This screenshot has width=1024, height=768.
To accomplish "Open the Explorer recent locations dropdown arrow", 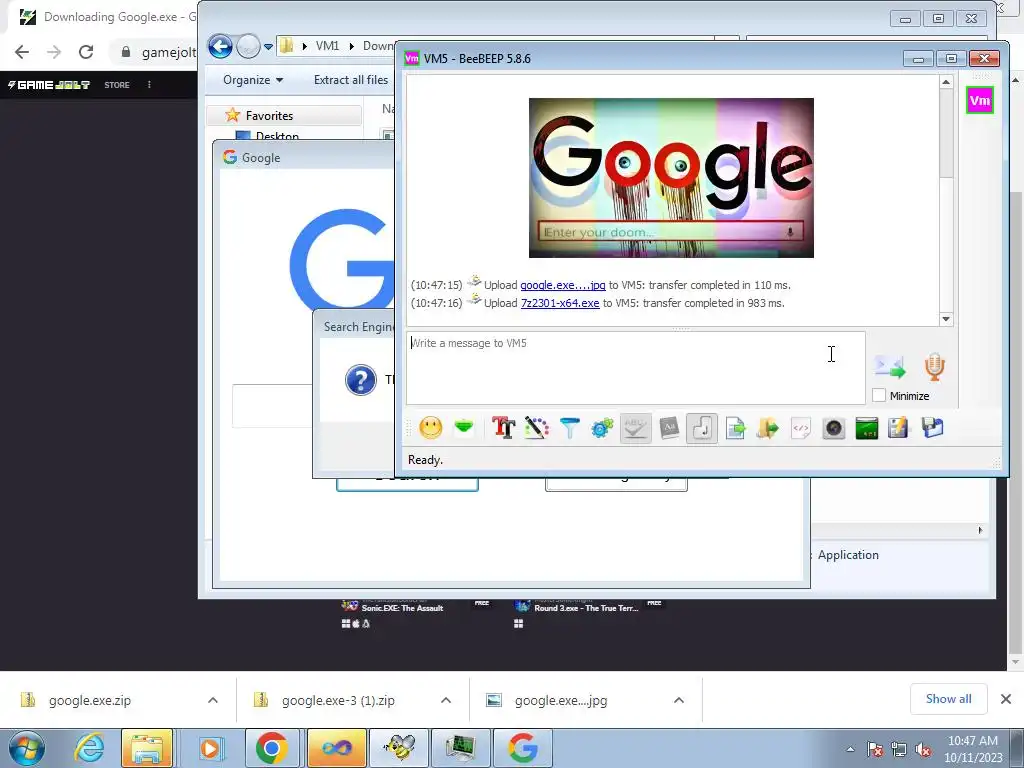I will click(268, 47).
